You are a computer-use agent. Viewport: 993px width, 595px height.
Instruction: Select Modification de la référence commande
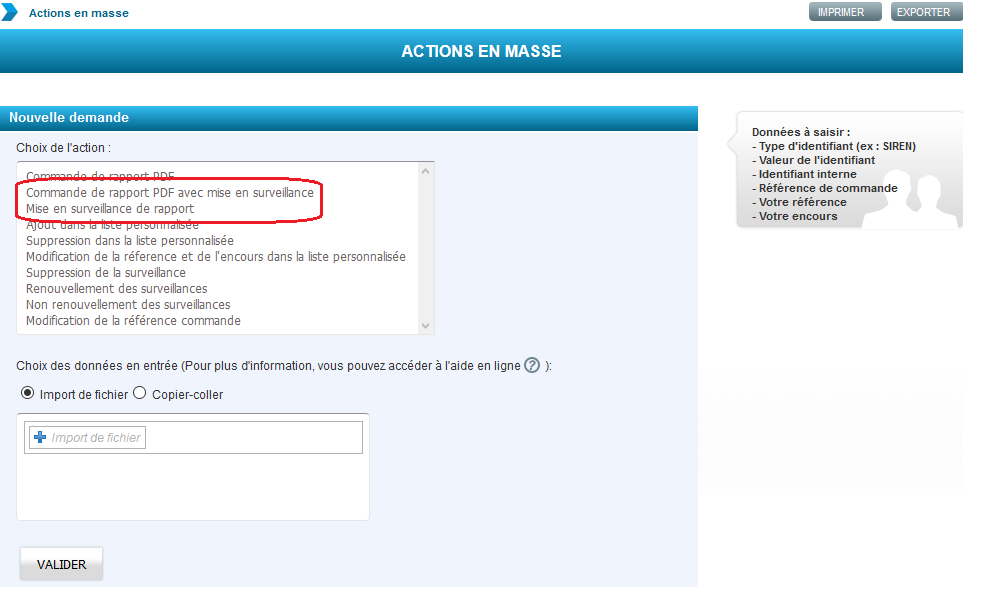[x=133, y=320]
